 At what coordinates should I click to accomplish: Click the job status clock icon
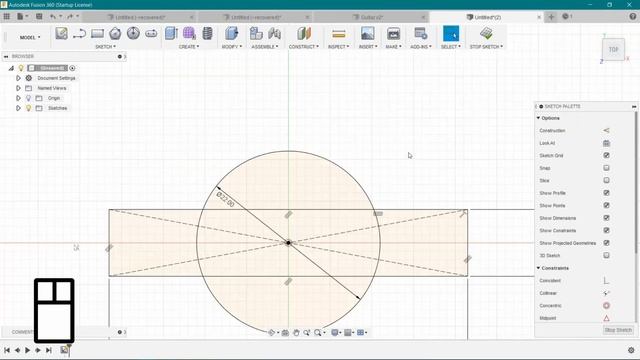[x=565, y=17]
